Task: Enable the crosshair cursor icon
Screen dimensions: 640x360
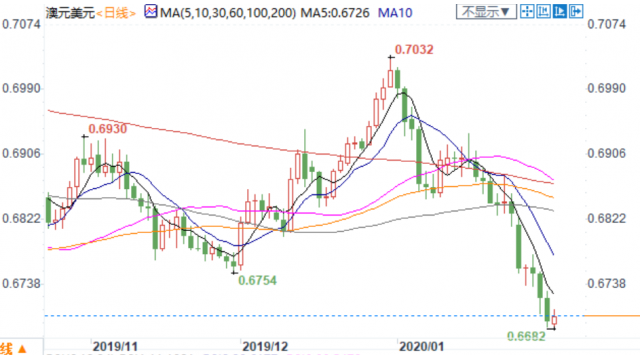Action: click(x=527, y=11)
